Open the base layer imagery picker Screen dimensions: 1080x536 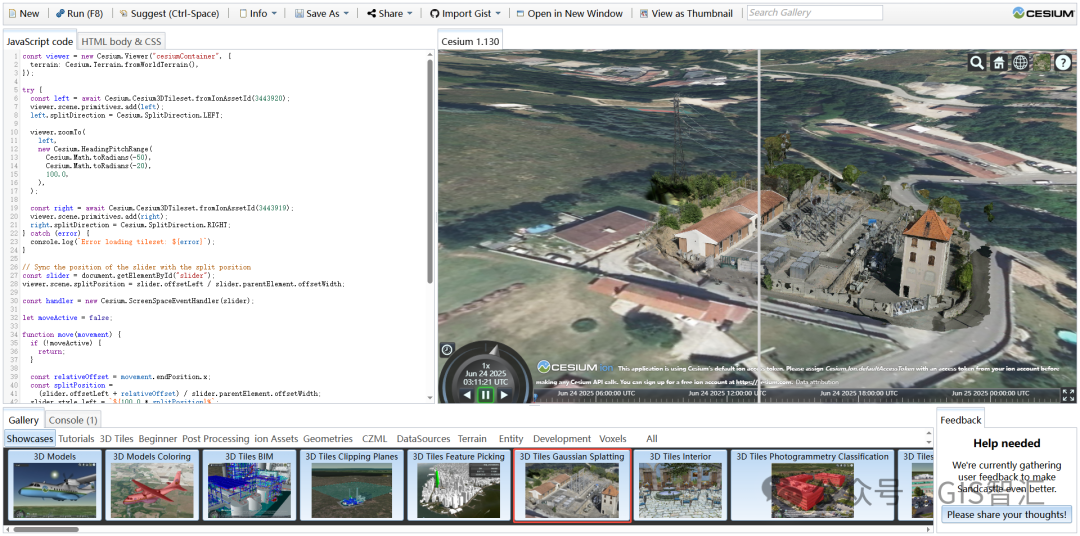(x=1042, y=63)
